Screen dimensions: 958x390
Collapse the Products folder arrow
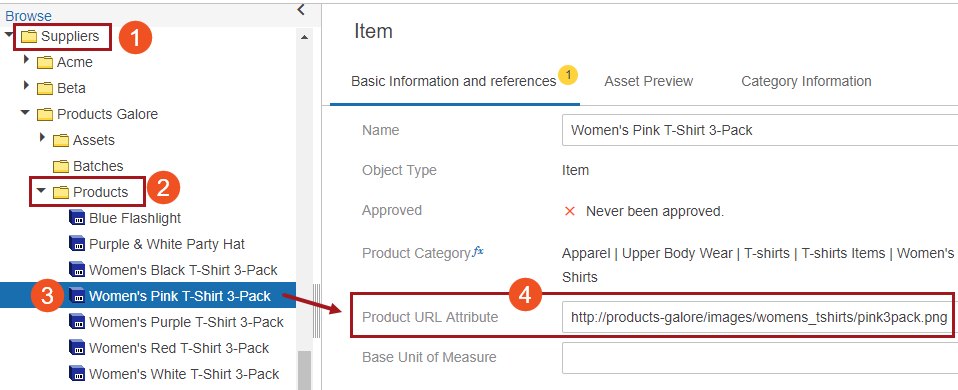point(41,191)
